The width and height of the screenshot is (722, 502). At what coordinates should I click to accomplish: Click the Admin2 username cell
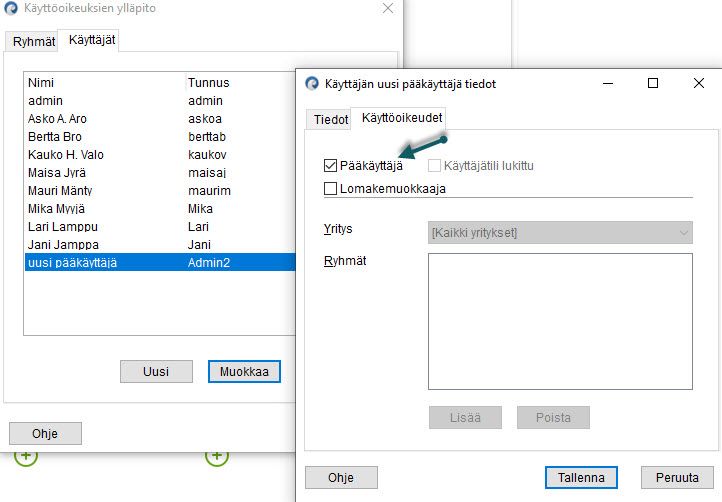(x=209, y=262)
